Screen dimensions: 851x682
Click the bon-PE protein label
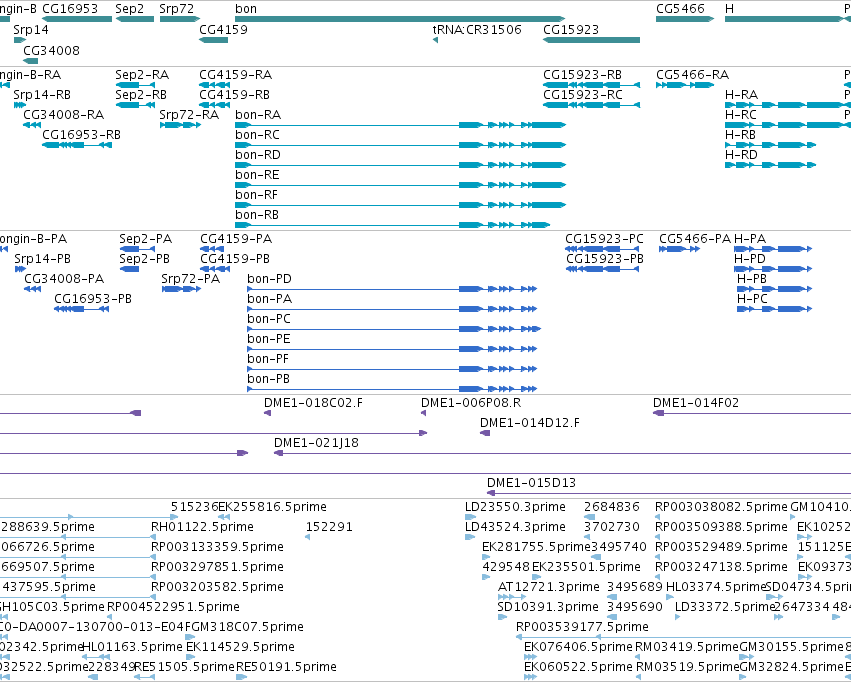(269, 339)
